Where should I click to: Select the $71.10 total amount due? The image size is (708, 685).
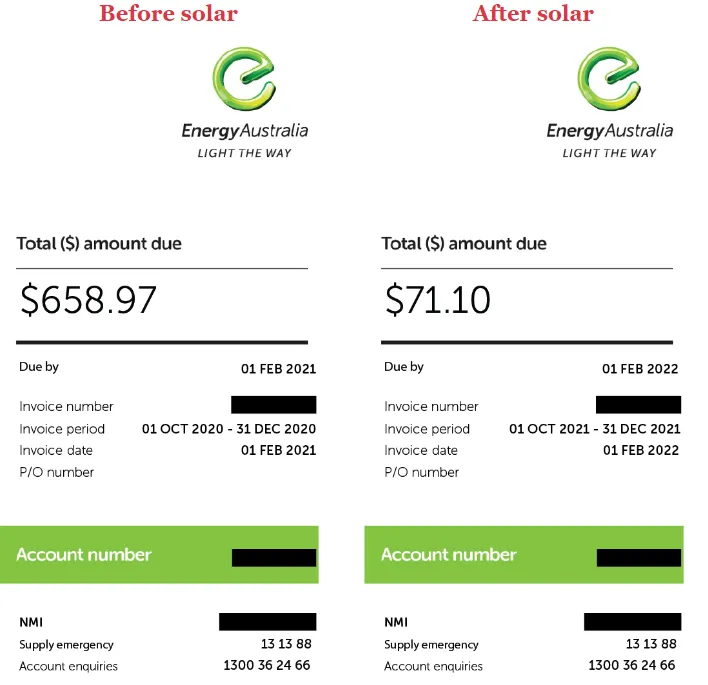pos(438,300)
